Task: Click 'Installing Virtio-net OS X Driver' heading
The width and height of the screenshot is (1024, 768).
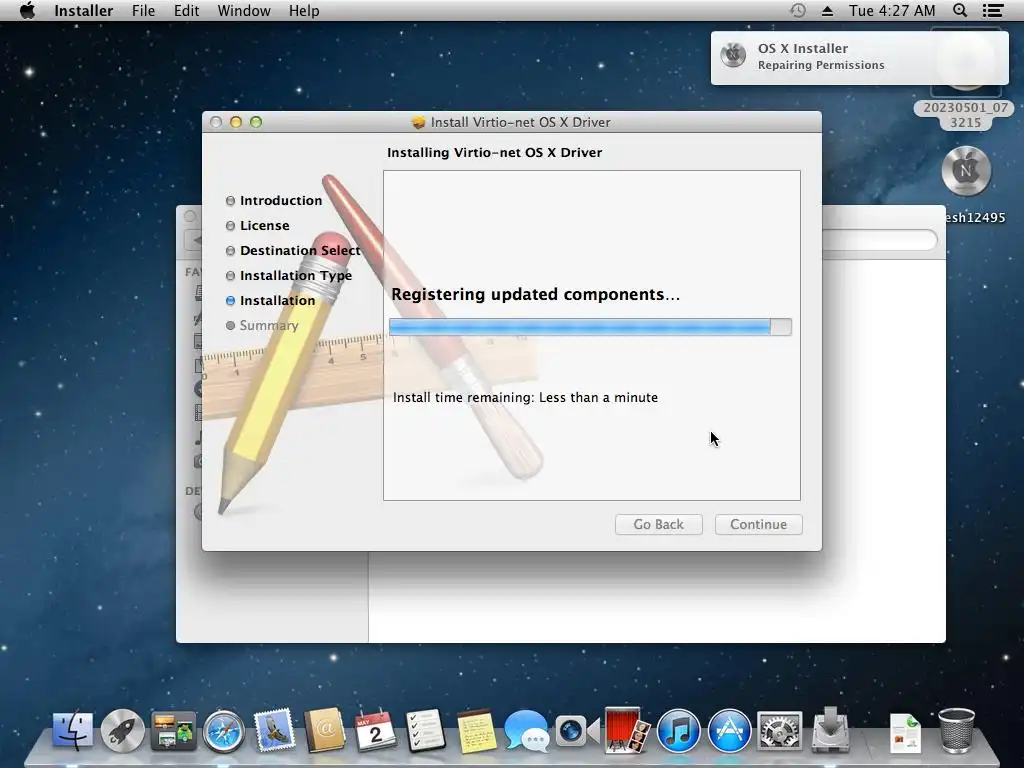Action: click(x=494, y=152)
